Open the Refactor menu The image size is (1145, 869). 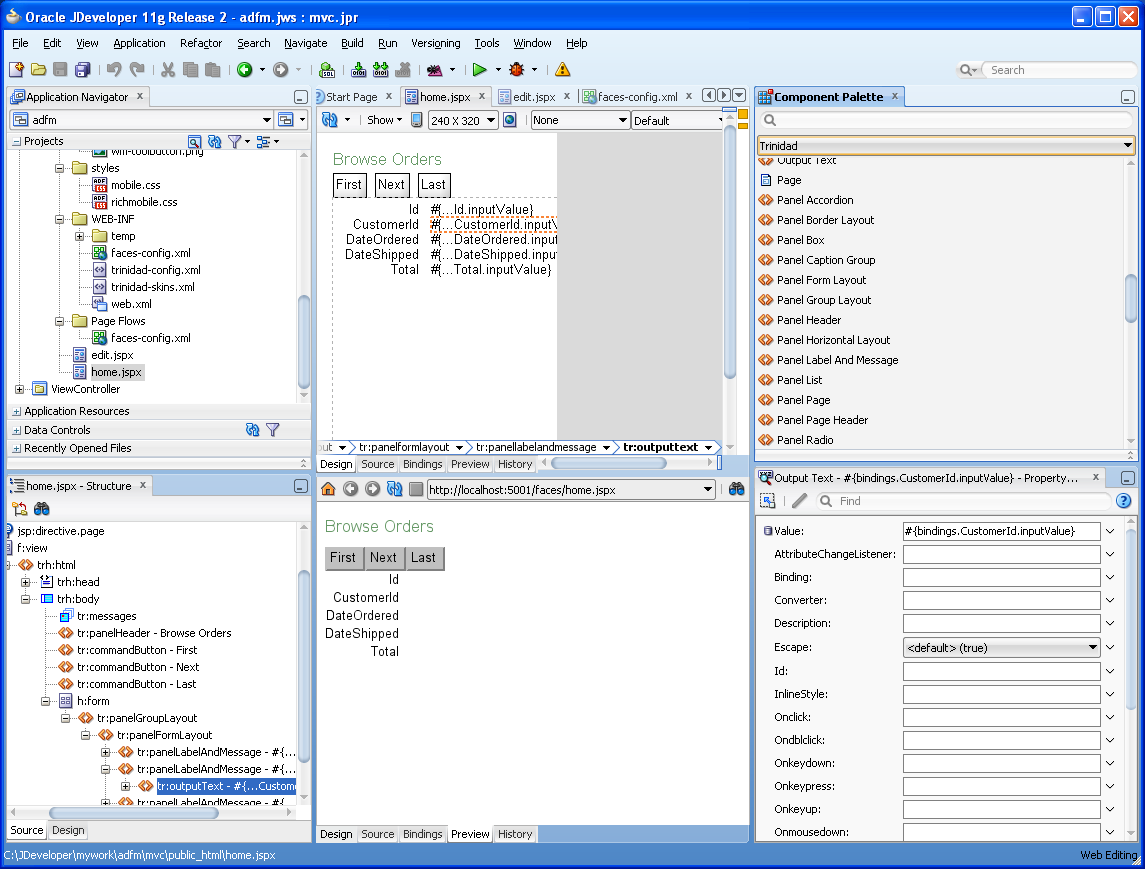pos(201,43)
